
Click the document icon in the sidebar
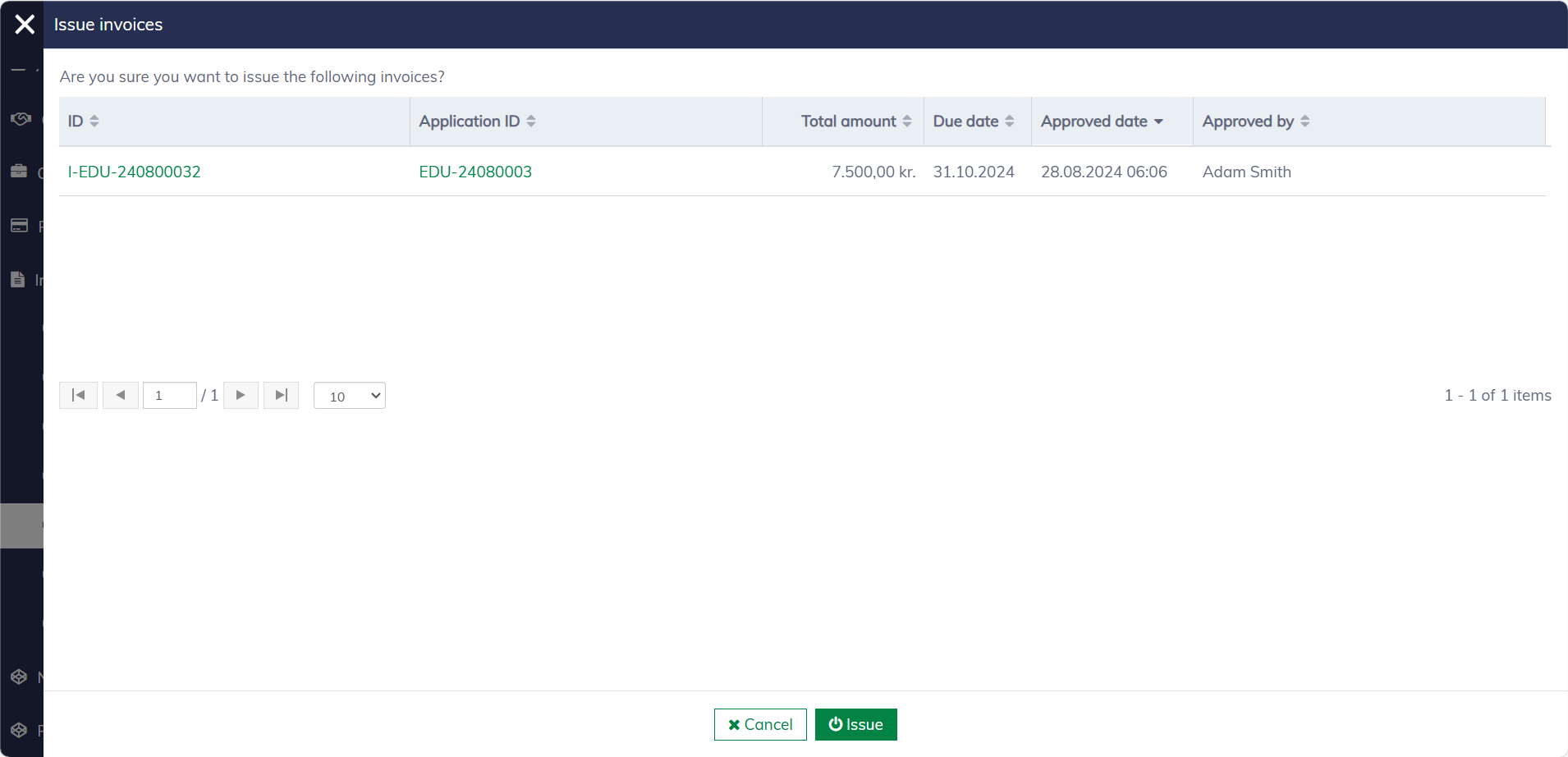pyautogui.click(x=18, y=280)
